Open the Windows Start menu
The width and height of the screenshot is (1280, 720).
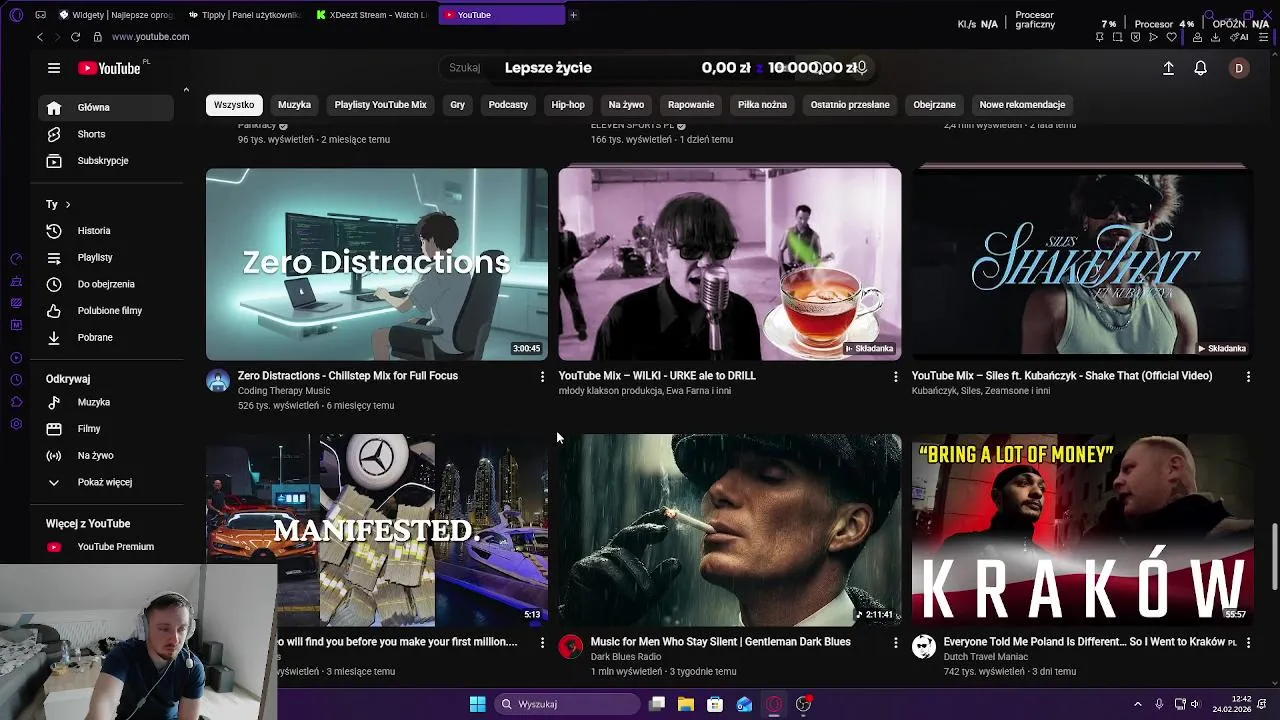(x=478, y=704)
